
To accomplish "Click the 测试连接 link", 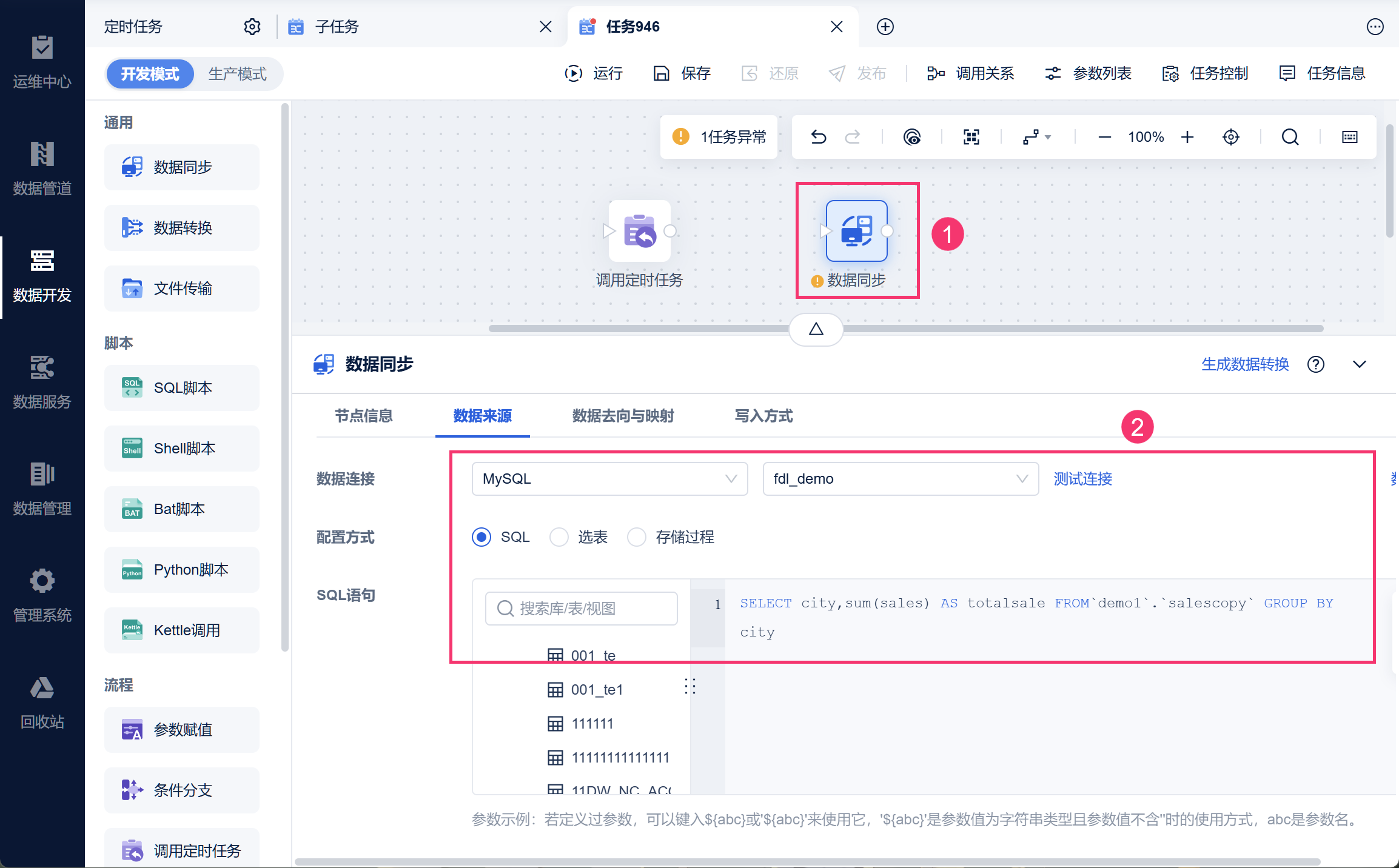I will click(1082, 479).
